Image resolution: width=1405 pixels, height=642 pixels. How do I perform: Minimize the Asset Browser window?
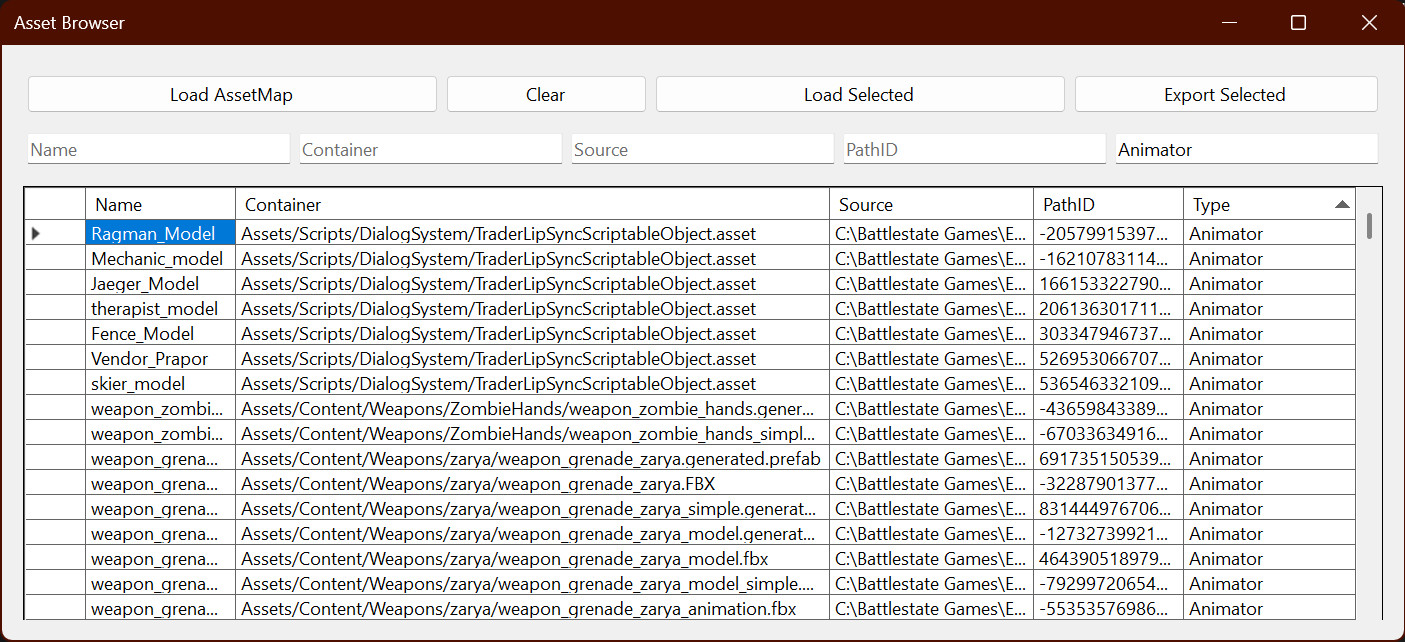click(x=1228, y=22)
